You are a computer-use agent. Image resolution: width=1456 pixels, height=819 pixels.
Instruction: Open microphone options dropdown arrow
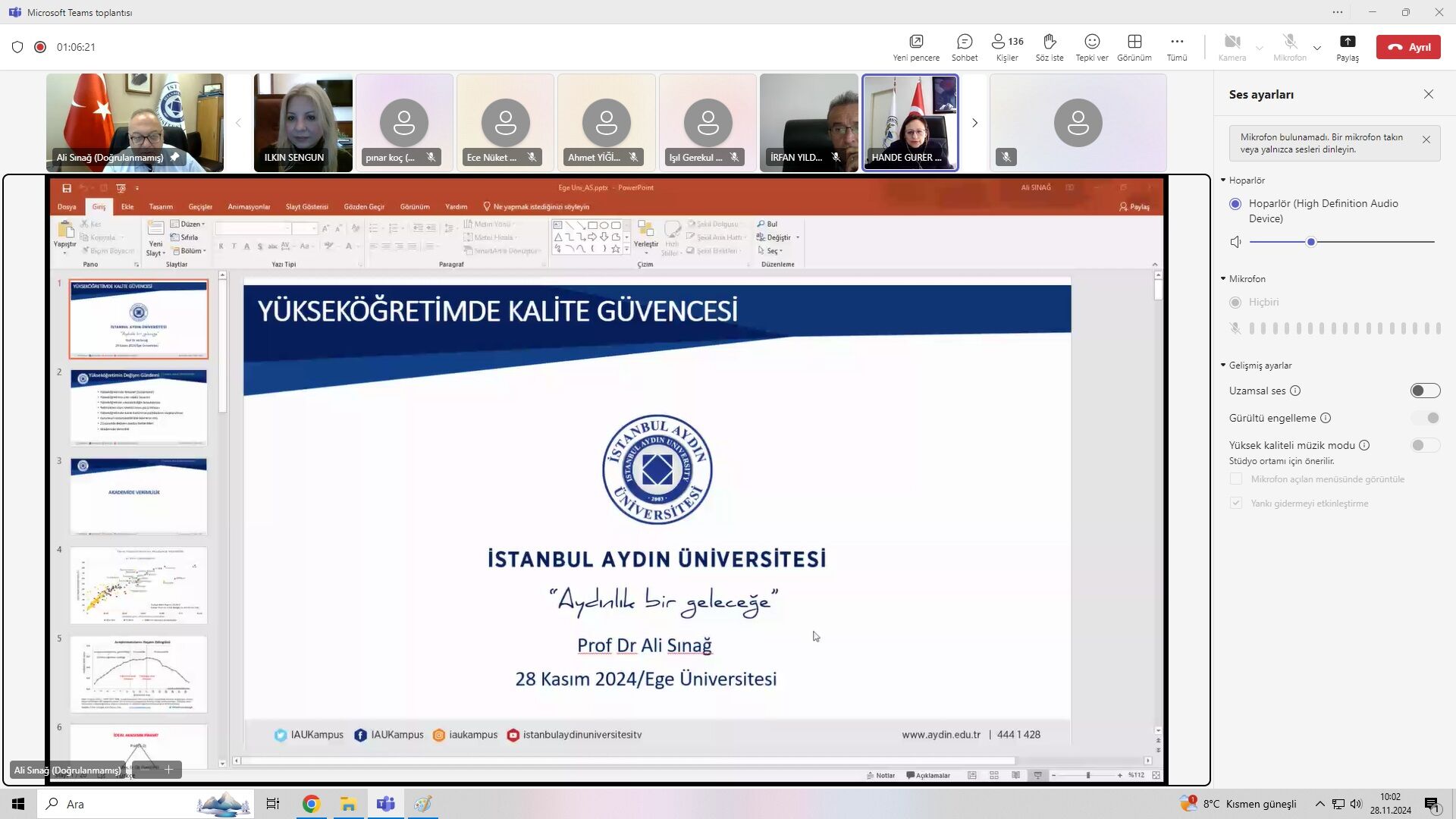pos(1317,48)
